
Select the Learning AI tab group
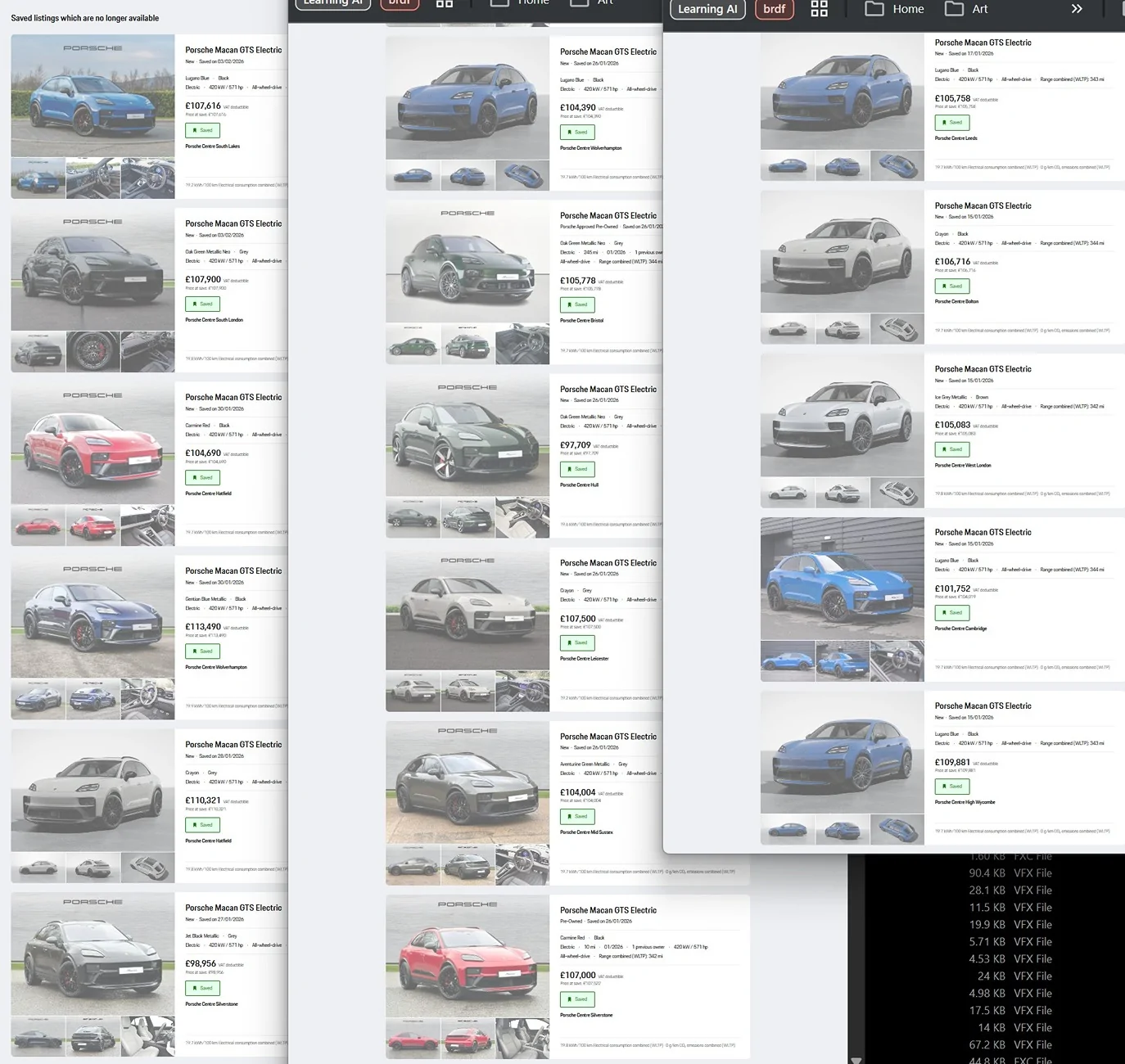click(x=707, y=9)
